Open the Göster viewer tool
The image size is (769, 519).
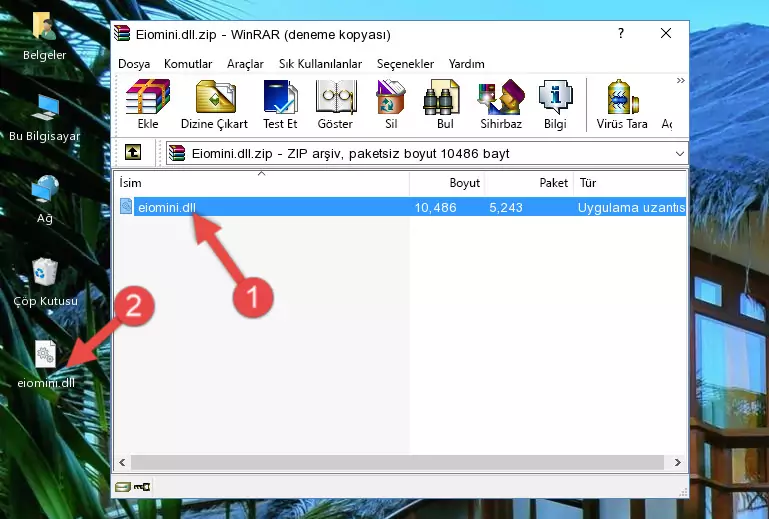click(x=335, y=104)
